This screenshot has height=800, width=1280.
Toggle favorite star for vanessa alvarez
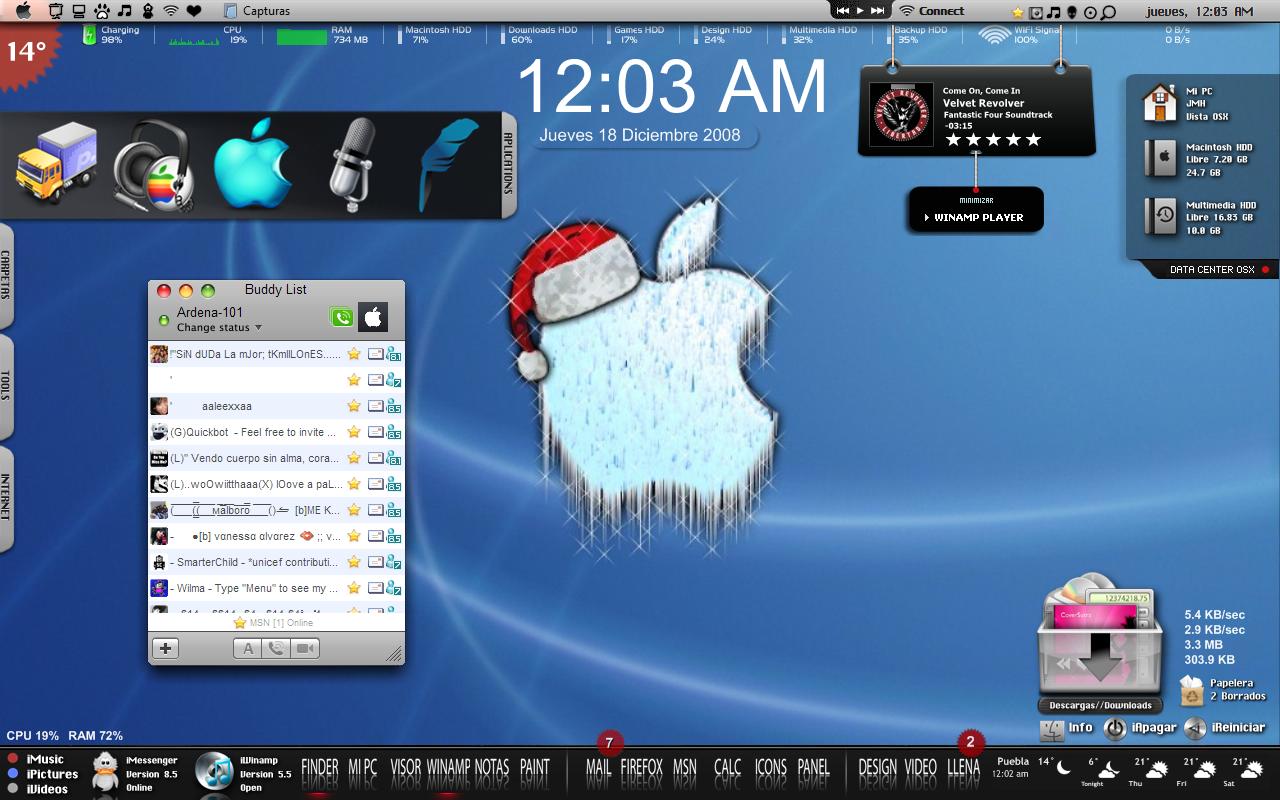(x=353, y=536)
